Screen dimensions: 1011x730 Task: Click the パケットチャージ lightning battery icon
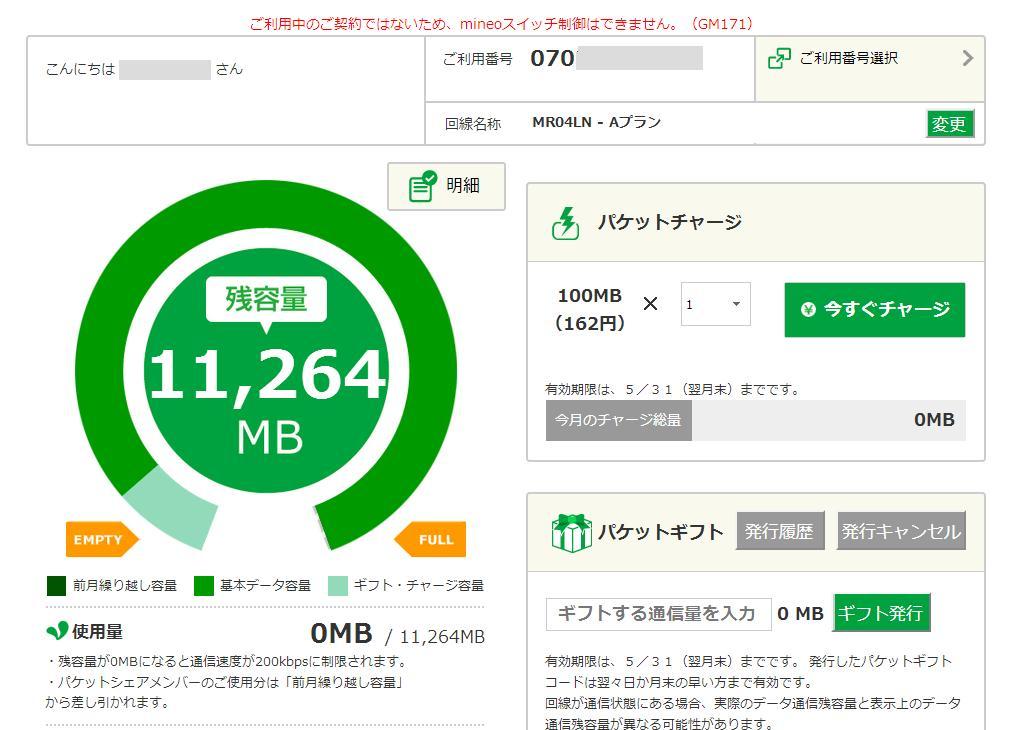coord(566,222)
